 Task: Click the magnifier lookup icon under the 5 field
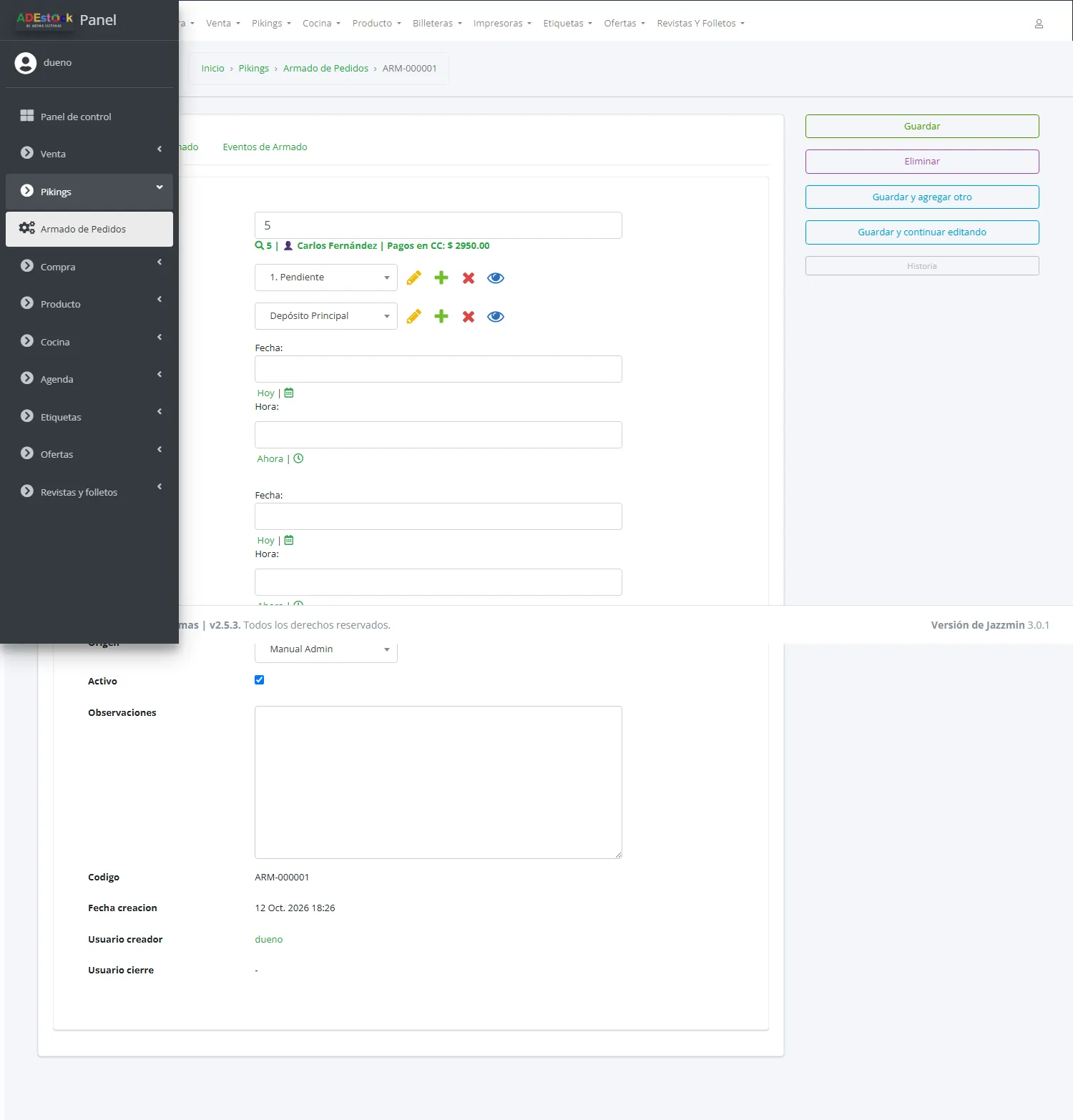point(259,245)
